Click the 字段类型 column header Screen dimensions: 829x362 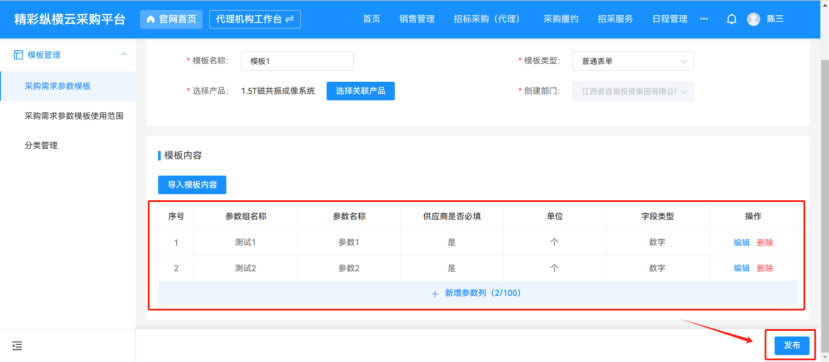click(657, 216)
